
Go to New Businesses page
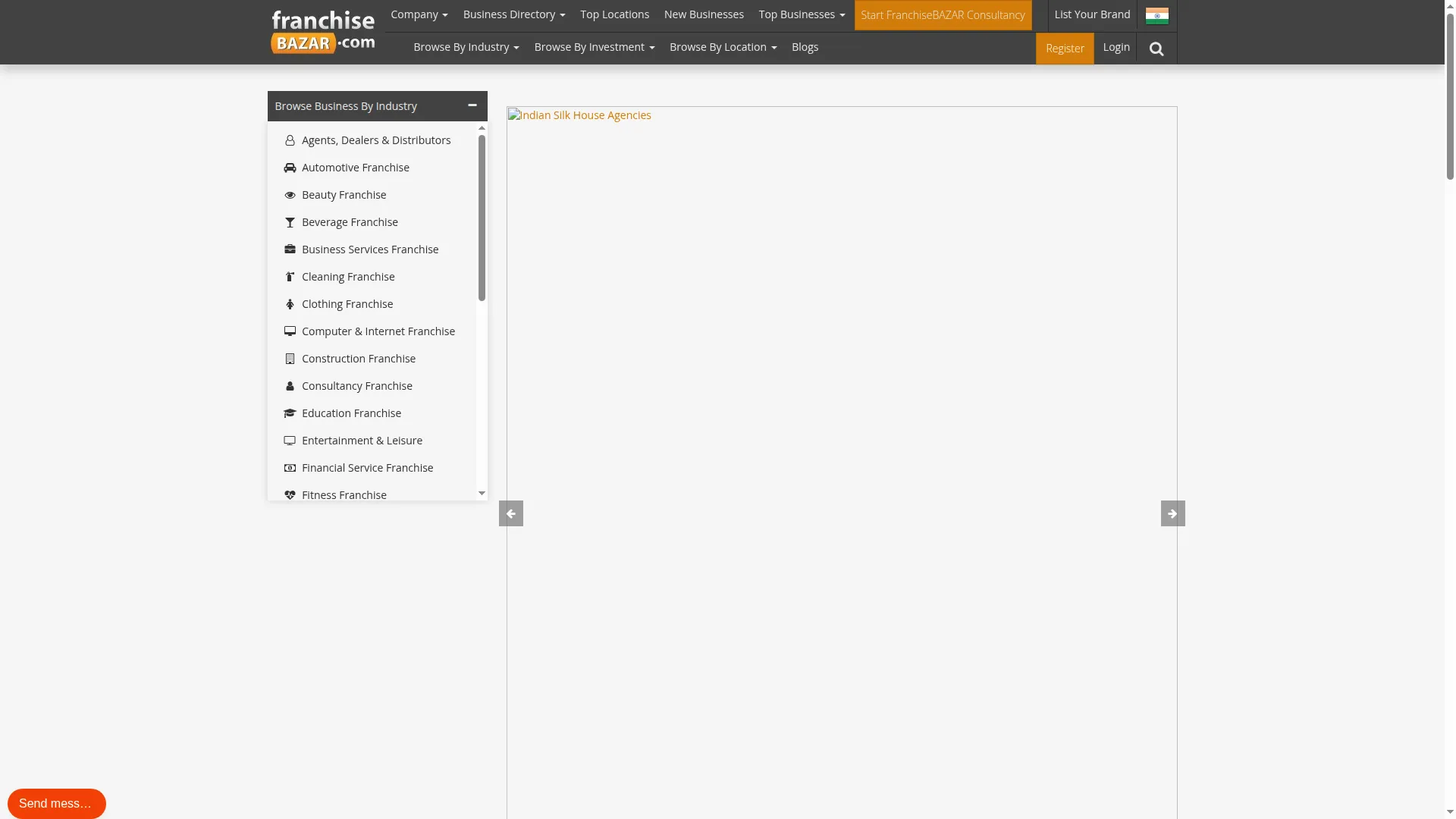[x=704, y=14]
